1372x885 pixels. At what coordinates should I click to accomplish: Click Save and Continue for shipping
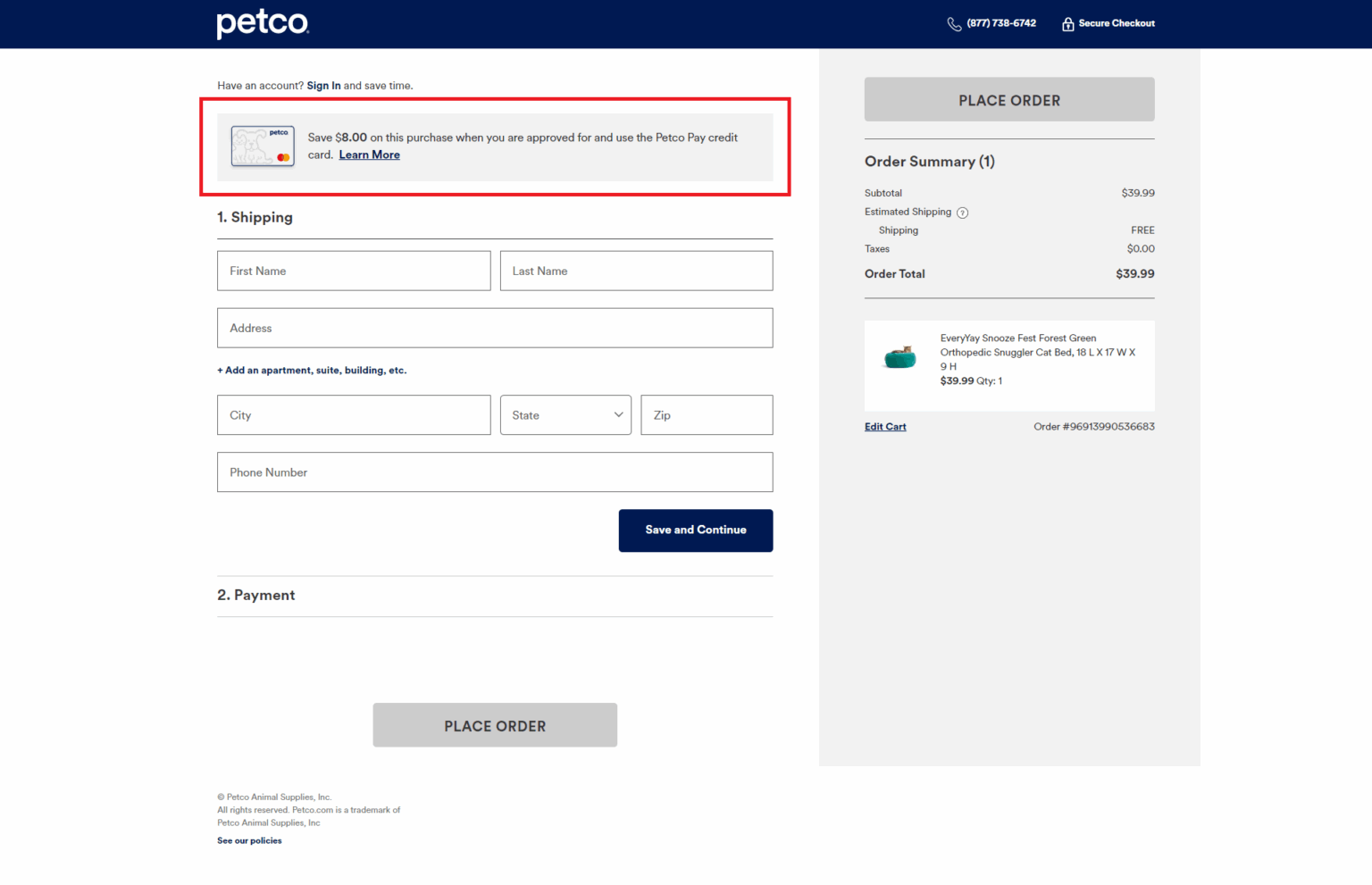click(695, 530)
